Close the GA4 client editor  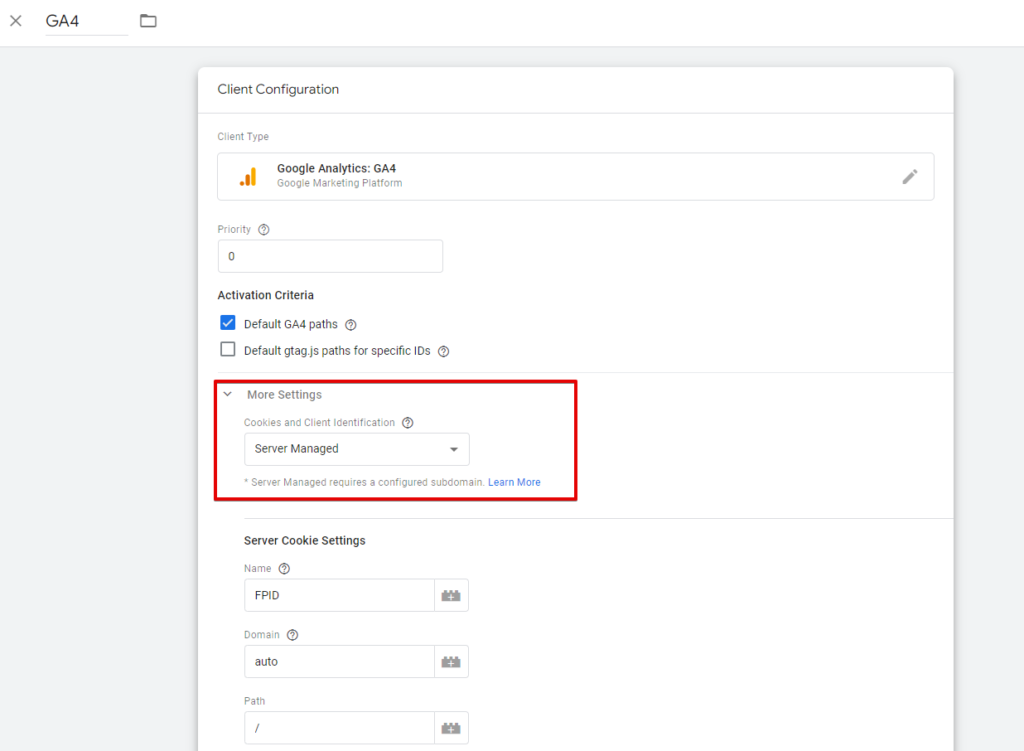(x=16, y=21)
